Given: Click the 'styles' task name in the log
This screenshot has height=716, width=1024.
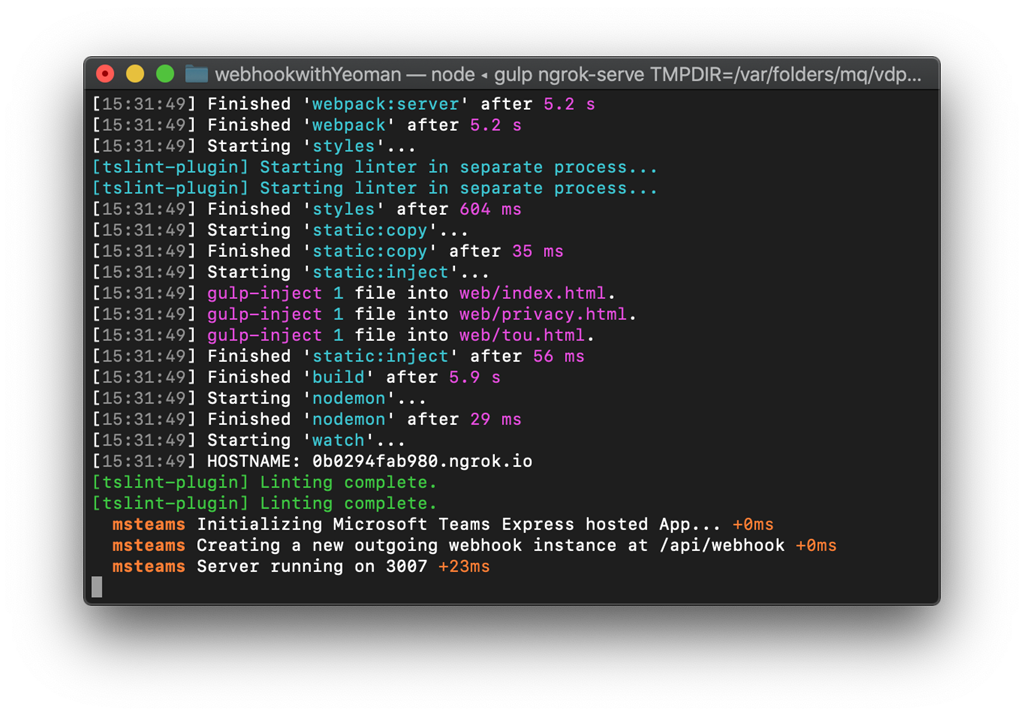Looking at the screenshot, I should (344, 145).
